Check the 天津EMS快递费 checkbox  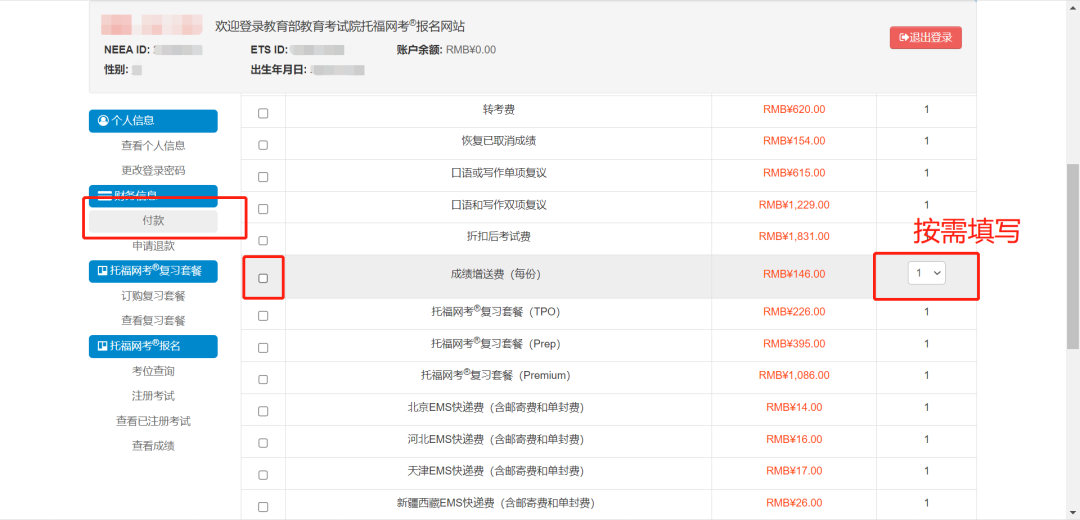[263, 475]
